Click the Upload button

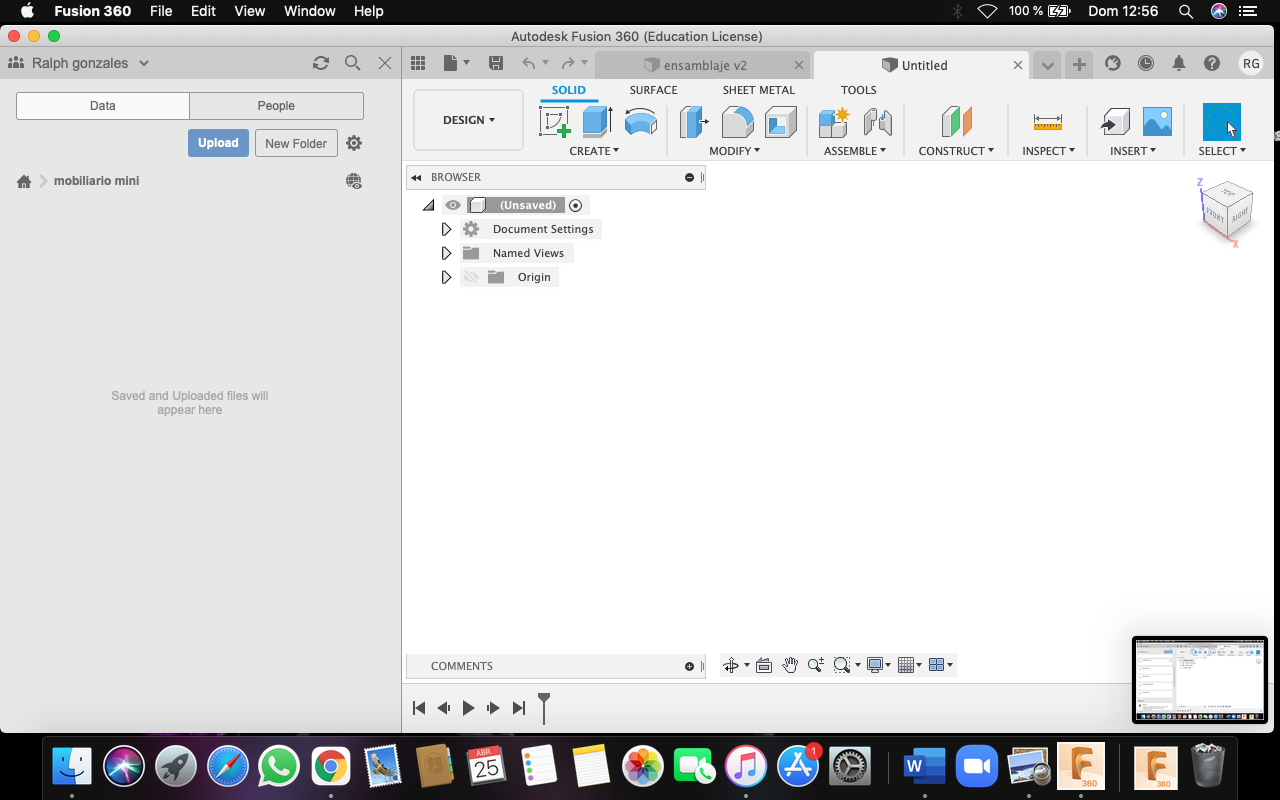tap(218, 143)
